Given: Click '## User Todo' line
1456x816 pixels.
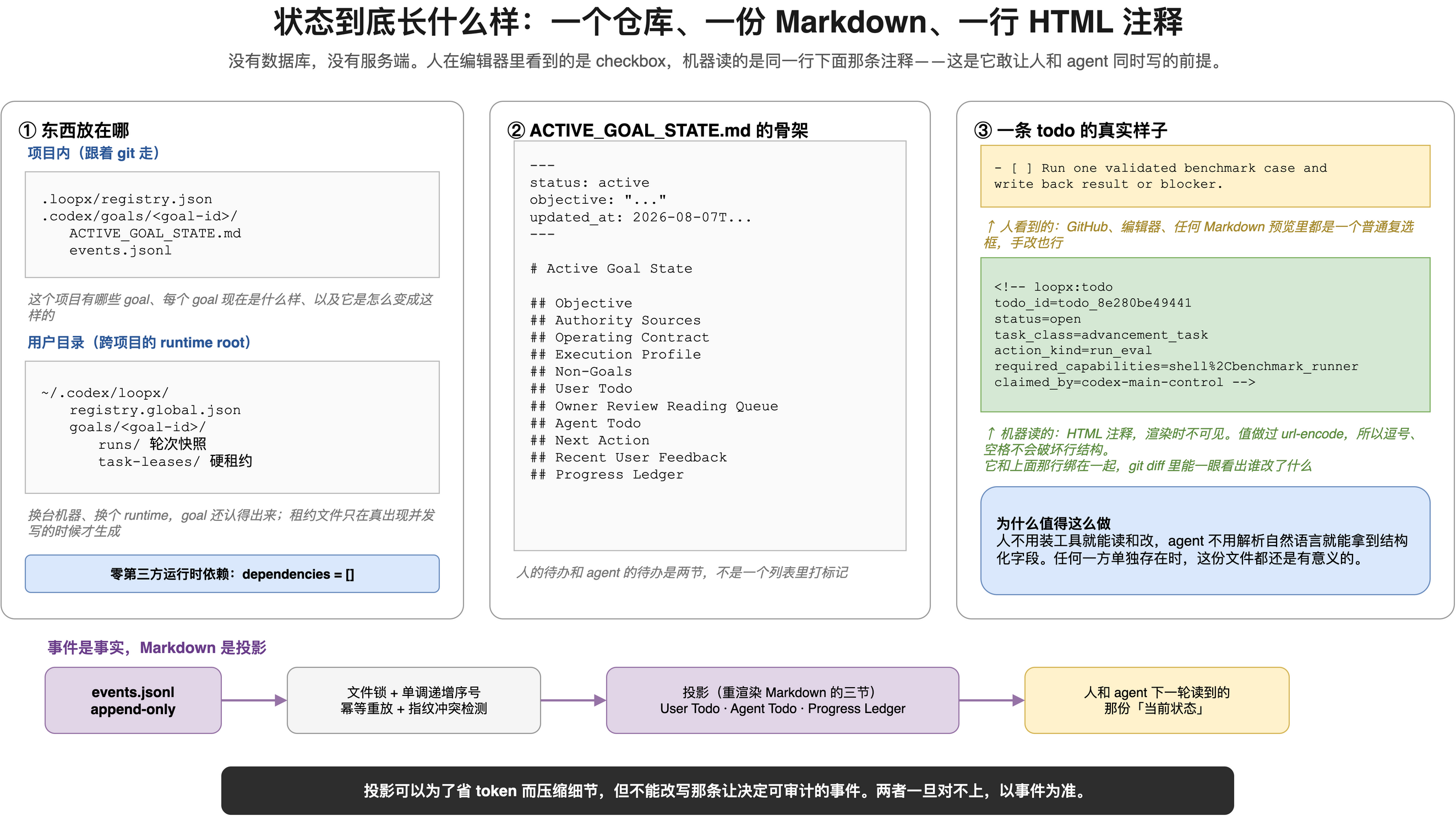Looking at the screenshot, I should [581, 389].
